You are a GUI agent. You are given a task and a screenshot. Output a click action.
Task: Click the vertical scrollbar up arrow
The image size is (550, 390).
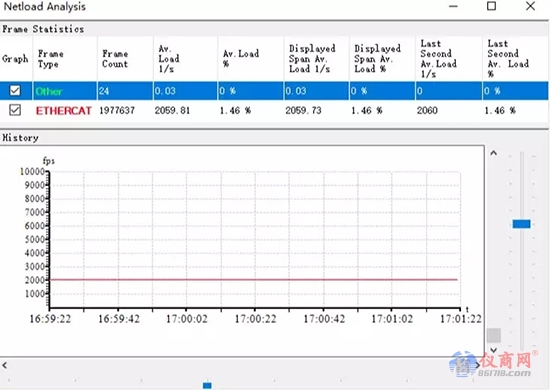point(494,153)
